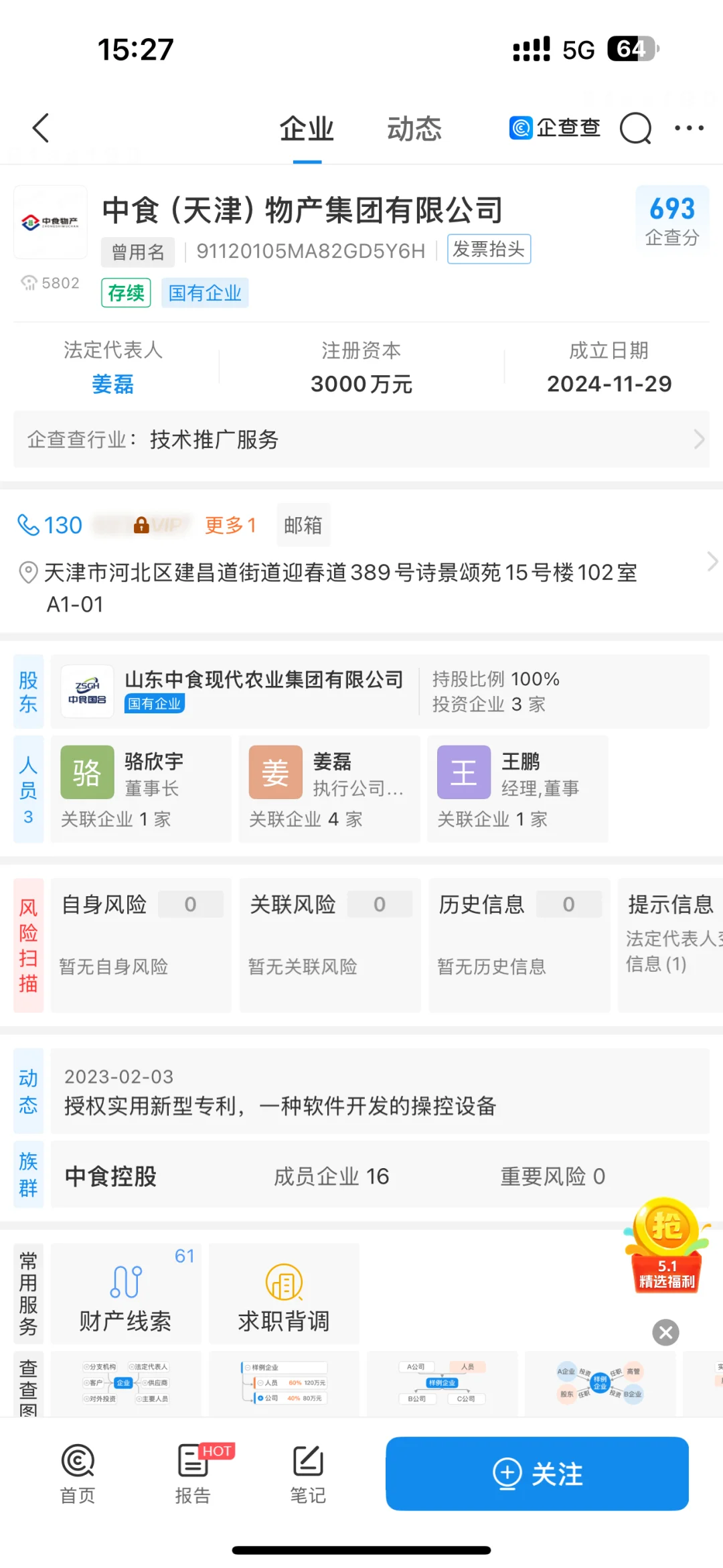Image resolution: width=723 pixels, height=1568 pixels.
Task: Open the 693 企查分 score badge
Action: pyautogui.click(x=672, y=221)
